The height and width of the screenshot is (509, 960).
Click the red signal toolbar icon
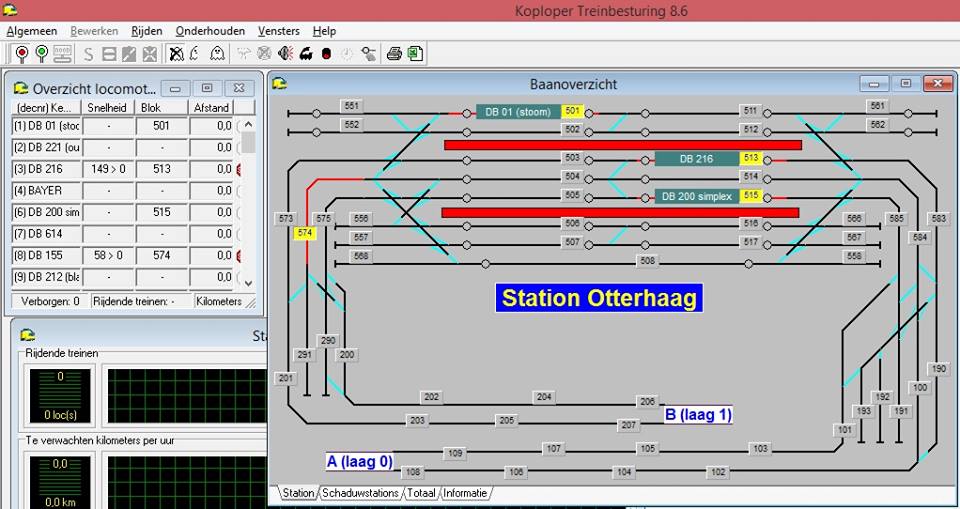(x=21, y=54)
